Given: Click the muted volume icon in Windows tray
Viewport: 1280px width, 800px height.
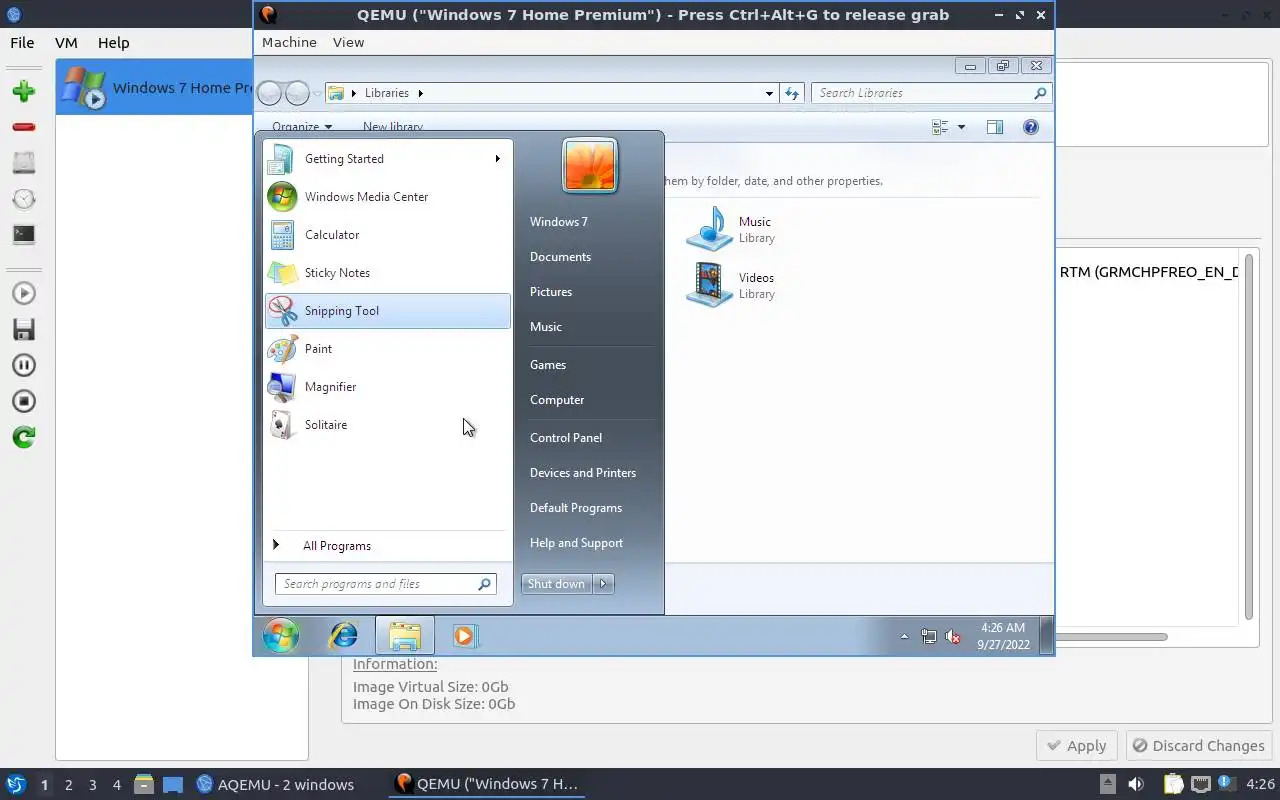Looking at the screenshot, I should [953, 636].
